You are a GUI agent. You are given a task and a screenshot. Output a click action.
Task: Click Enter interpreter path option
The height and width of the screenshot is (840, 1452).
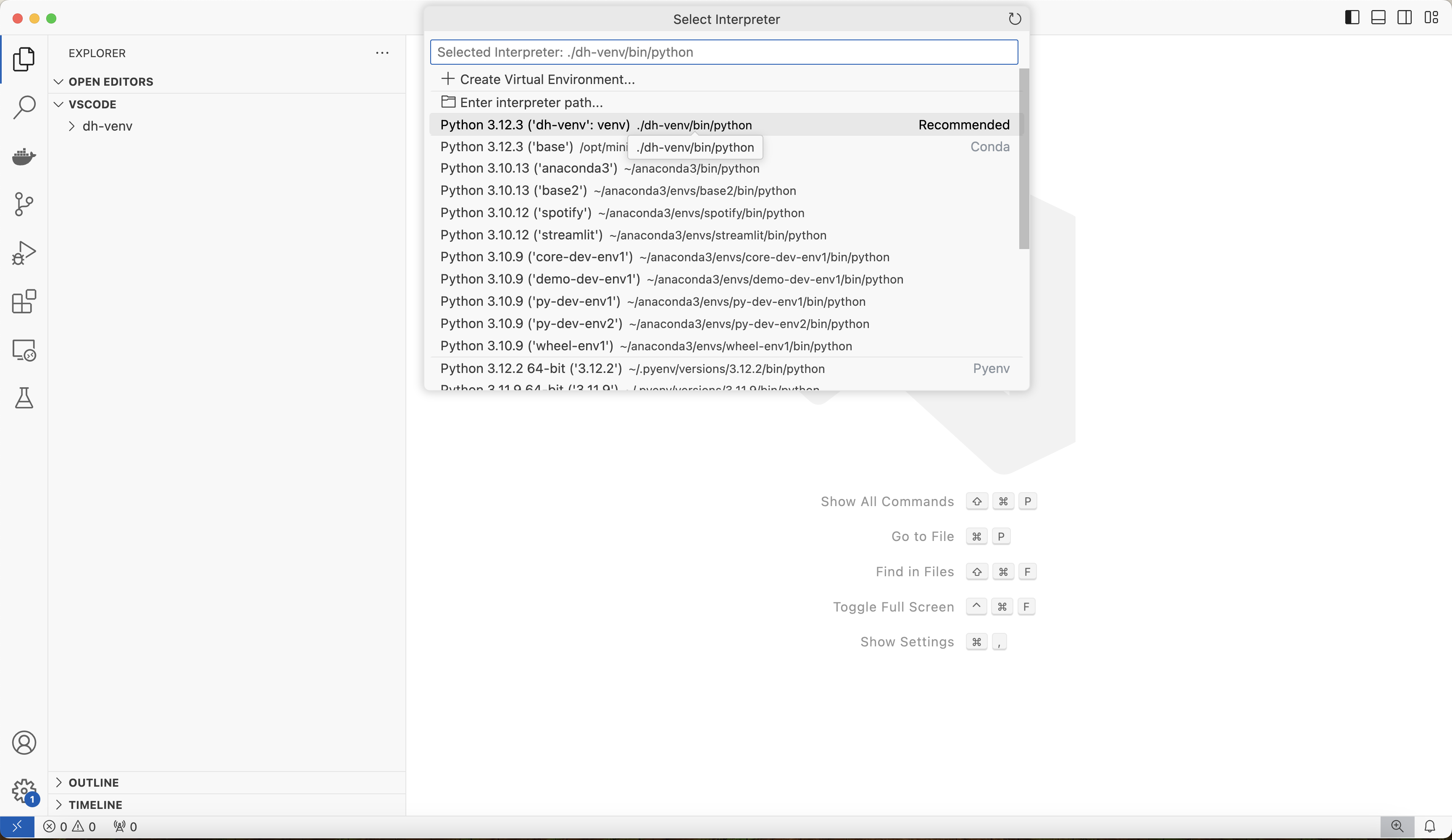click(x=531, y=102)
